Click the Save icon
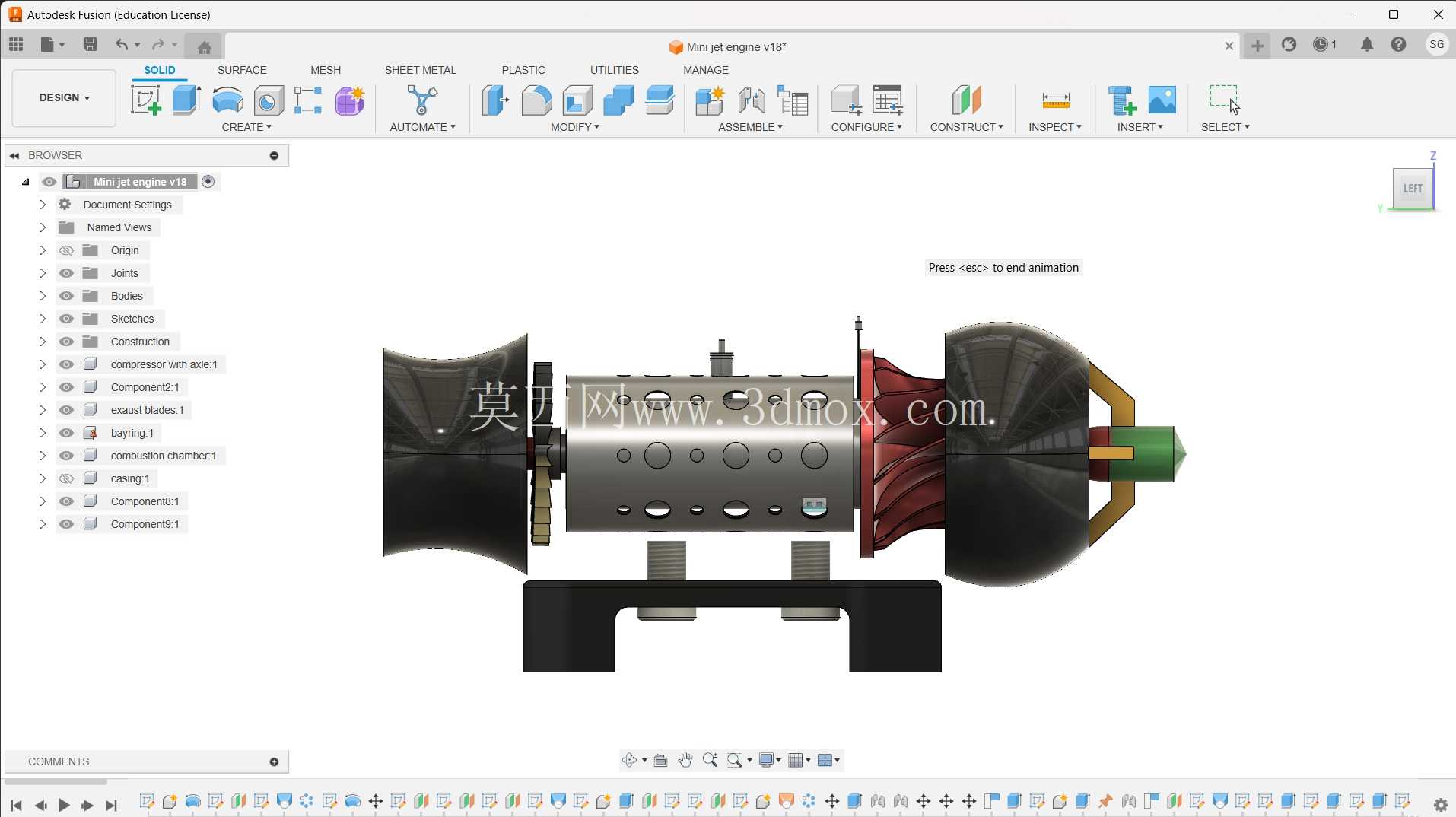Image resolution: width=1456 pixels, height=817 pixels. coord(90,44)
